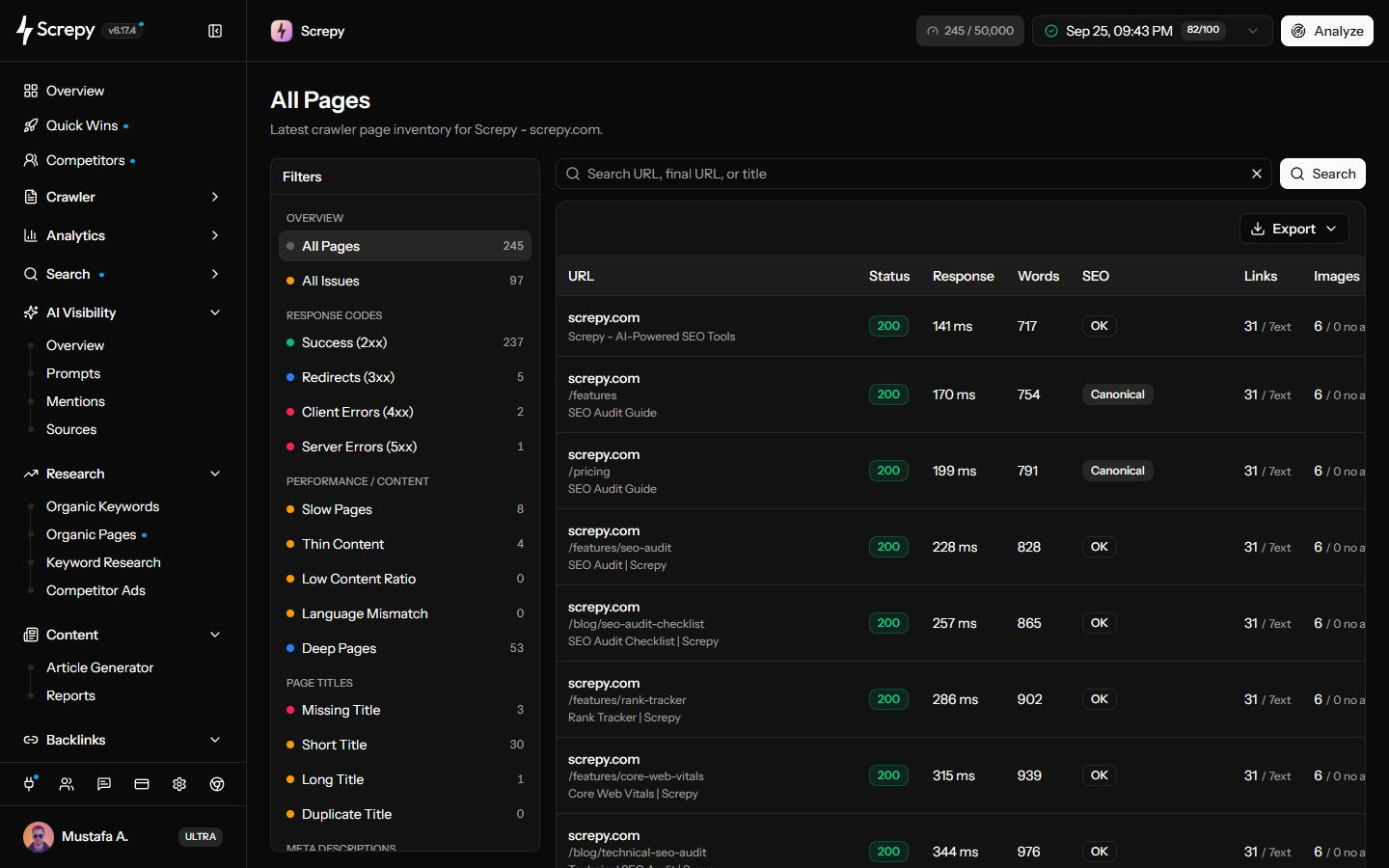Open the /features/seo-audit page row link
Viewport: 1389px width, 868px height.
pos(619,547)
